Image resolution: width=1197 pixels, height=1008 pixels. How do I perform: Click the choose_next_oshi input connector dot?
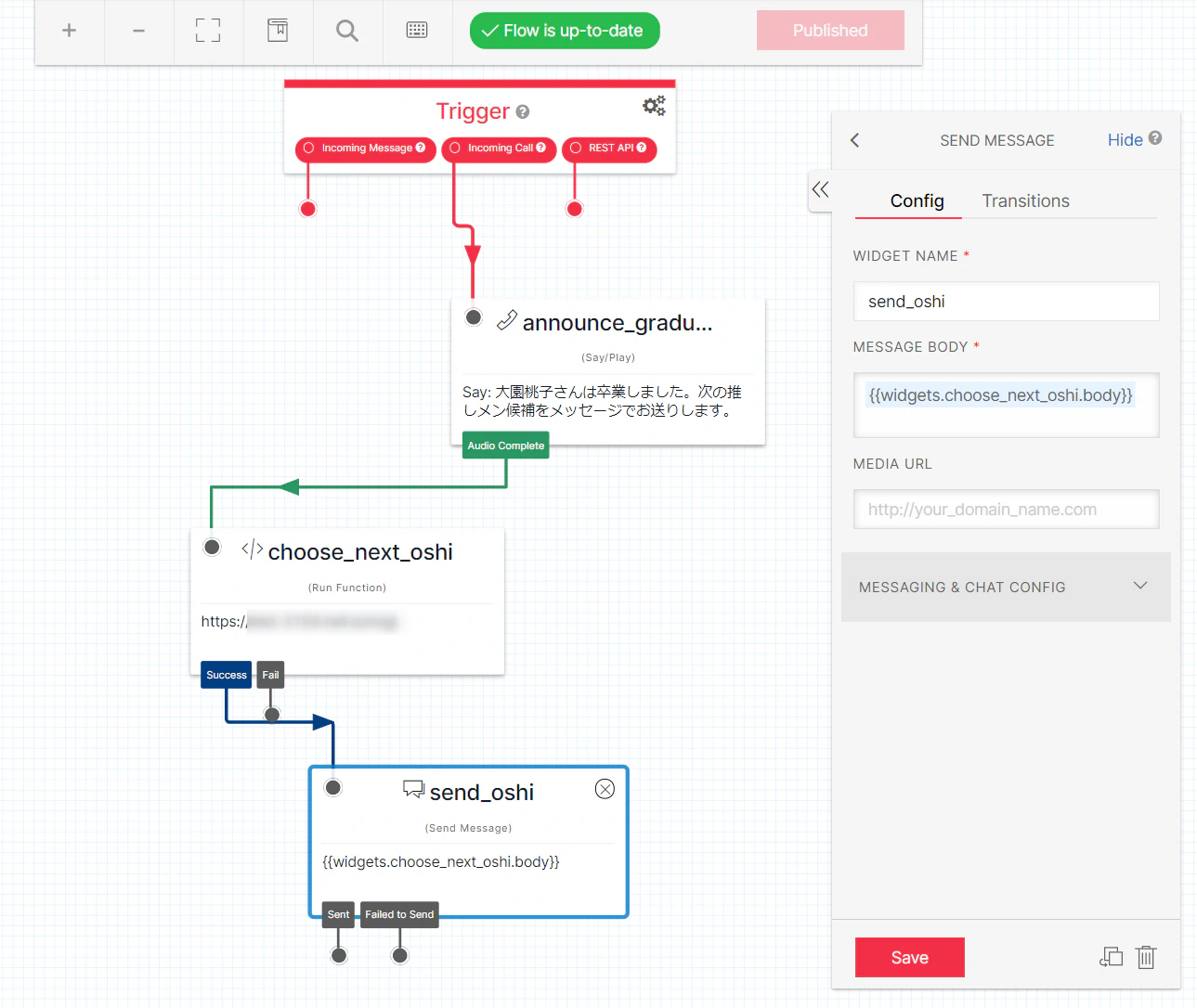[212, 547]
